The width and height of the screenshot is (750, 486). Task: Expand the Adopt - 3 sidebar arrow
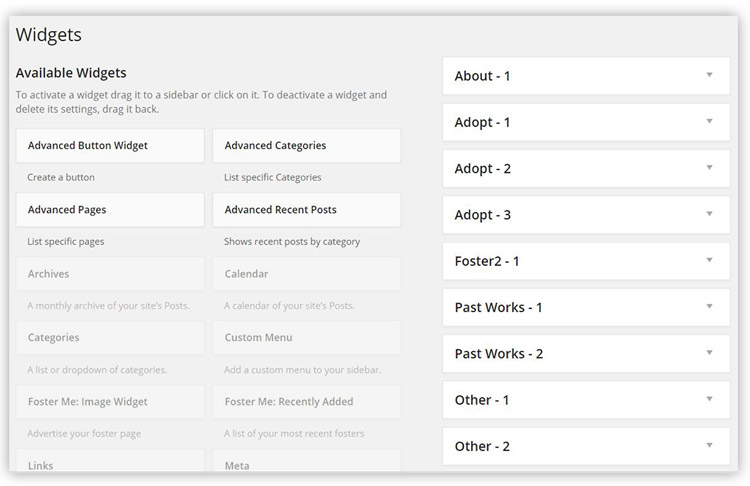tap(709, 214)
